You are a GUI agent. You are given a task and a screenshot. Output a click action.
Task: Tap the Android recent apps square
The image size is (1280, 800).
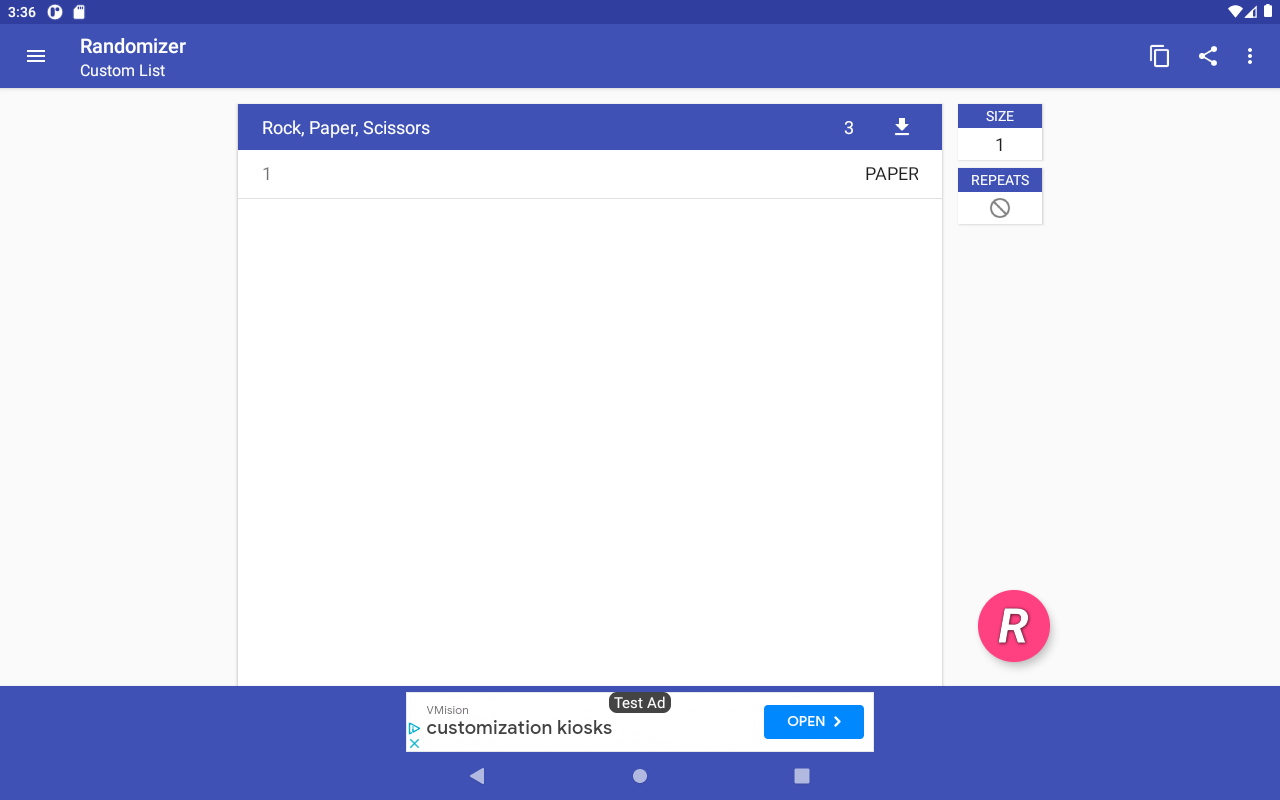[802, 776]
